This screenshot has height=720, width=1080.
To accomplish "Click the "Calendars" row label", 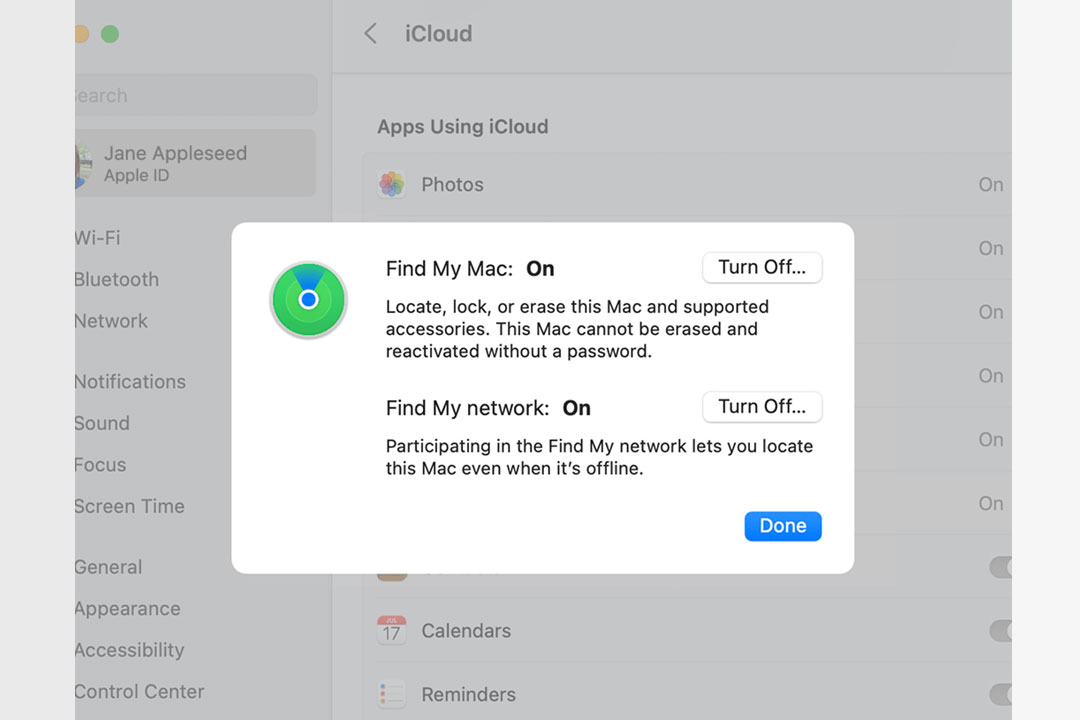I will click(x=466, y=630).
